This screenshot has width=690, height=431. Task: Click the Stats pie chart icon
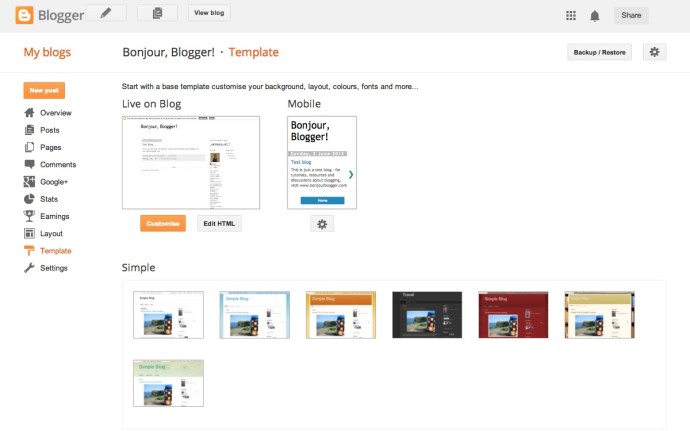click(x=29, y=199)
